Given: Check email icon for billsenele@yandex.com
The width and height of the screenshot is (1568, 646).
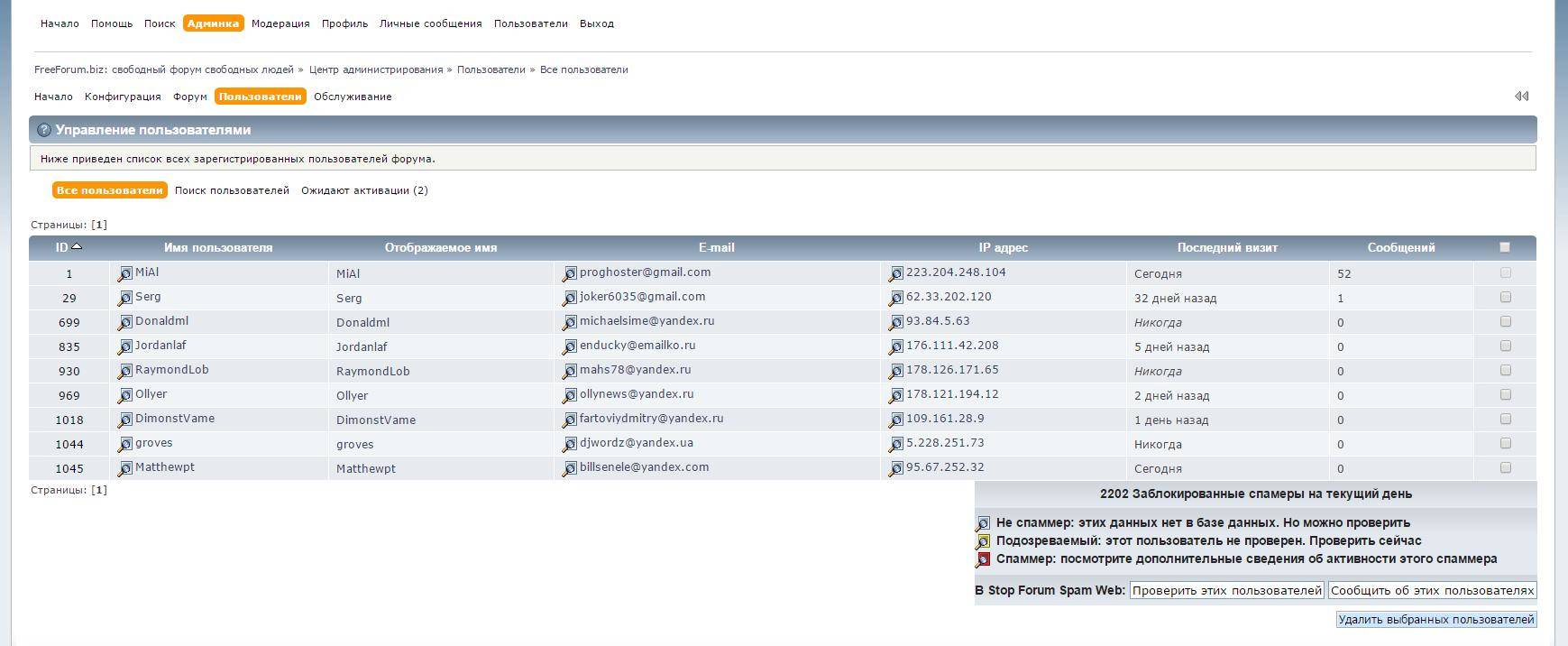Looking at the screenshot, I should tap(570, 468).
